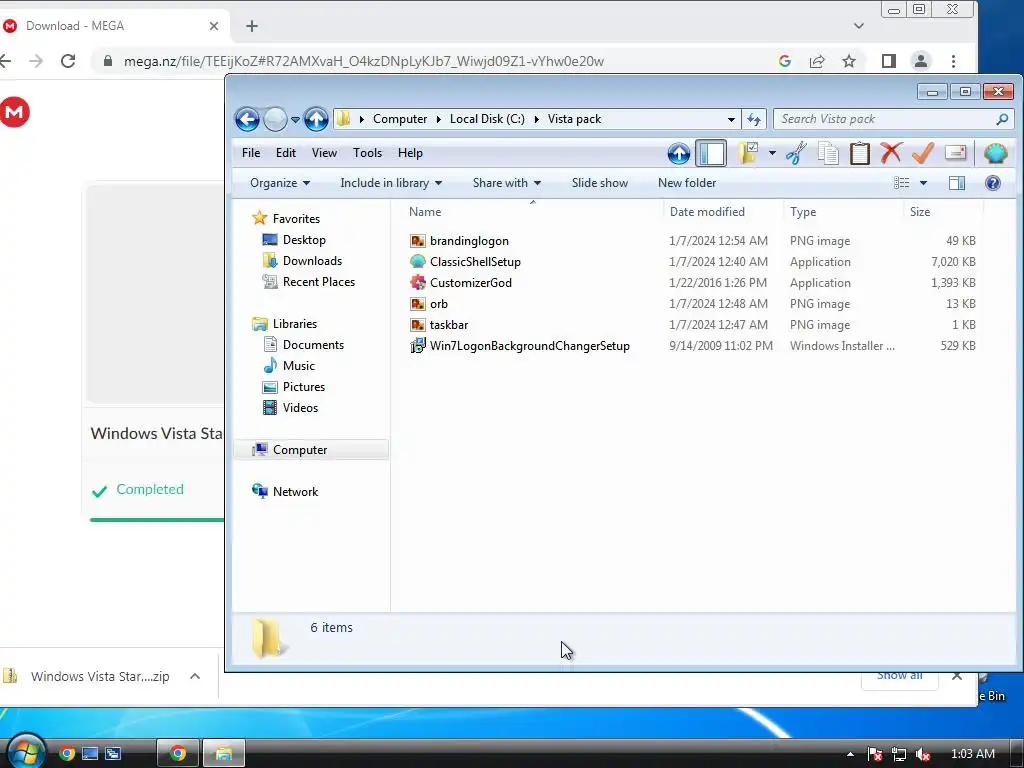Image resolution: width=1024 pixels, height=768 pixels.
Task: Click the Explorer Forward arrow button
Action: coord(275,120)
